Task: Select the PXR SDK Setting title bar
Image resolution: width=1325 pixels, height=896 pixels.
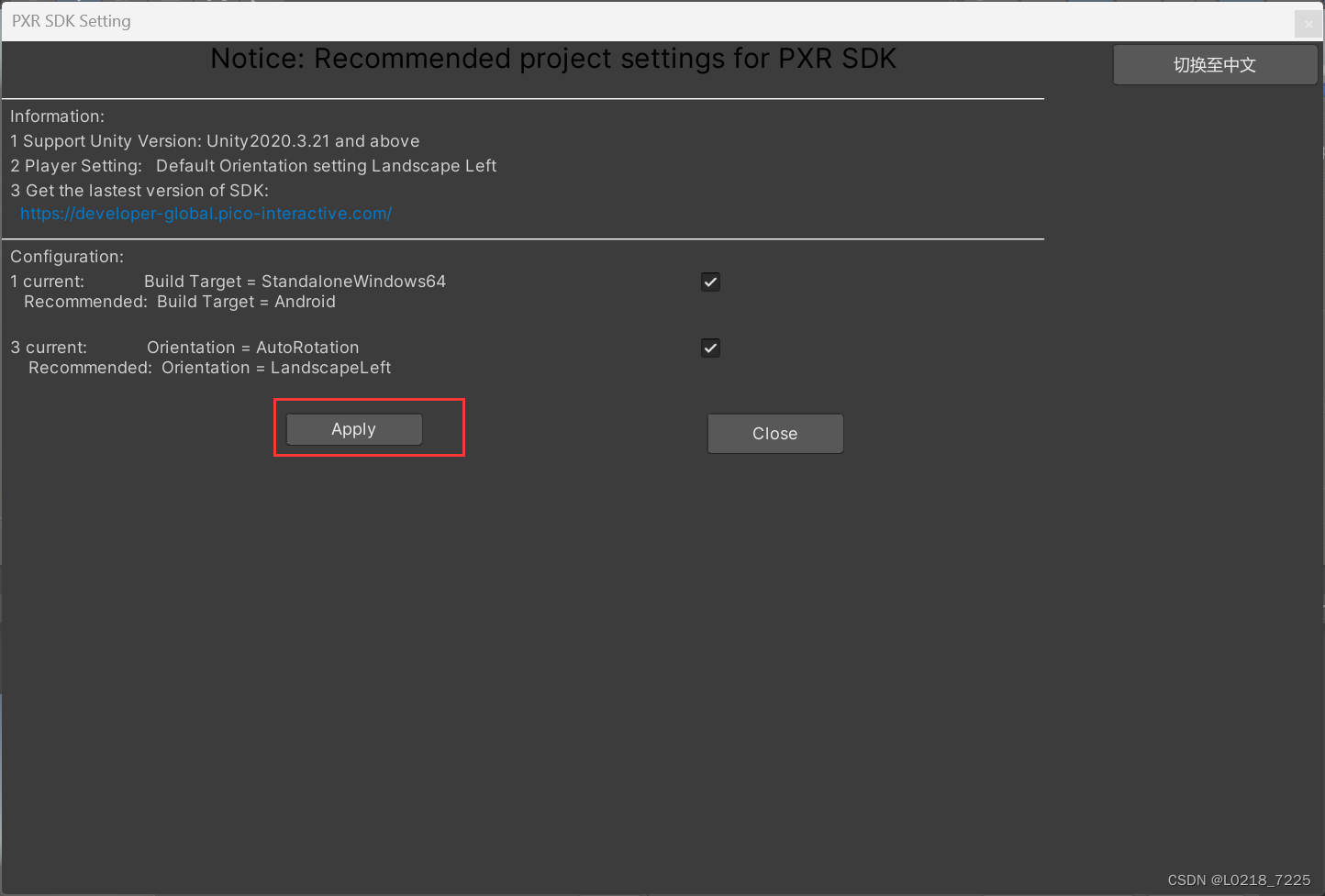Action: point(71,20)
